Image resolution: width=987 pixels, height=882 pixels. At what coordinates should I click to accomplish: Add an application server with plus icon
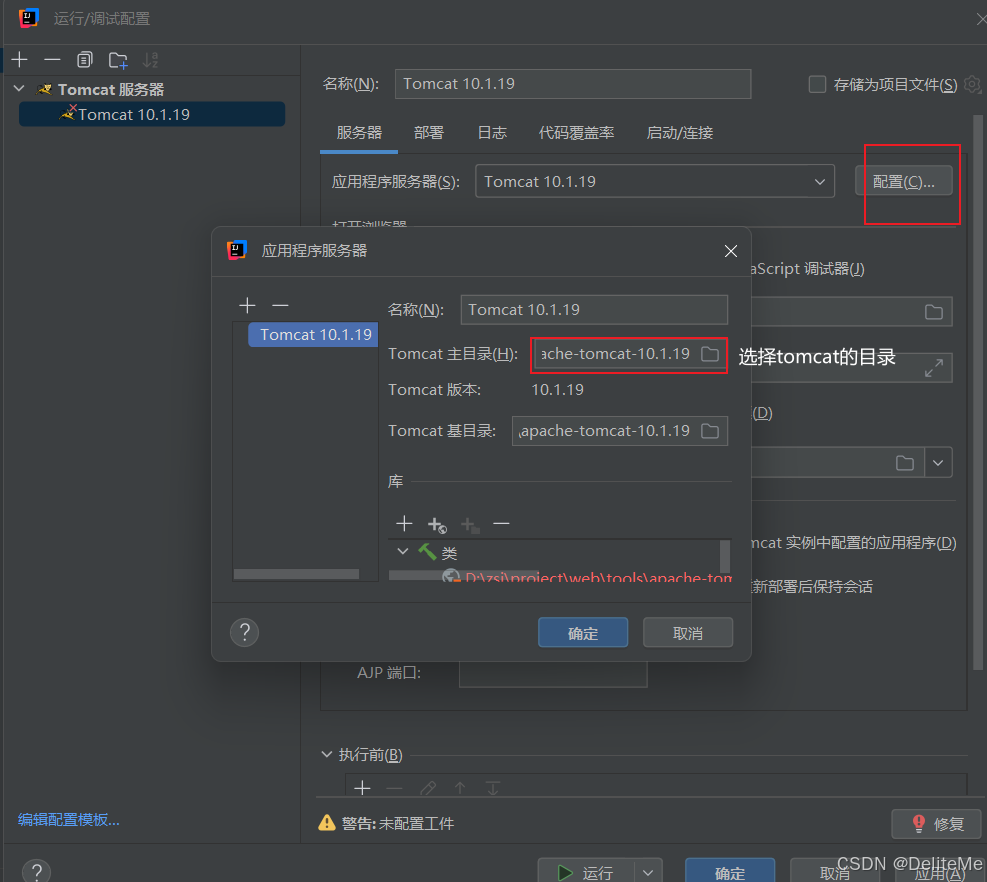point(247,305)
